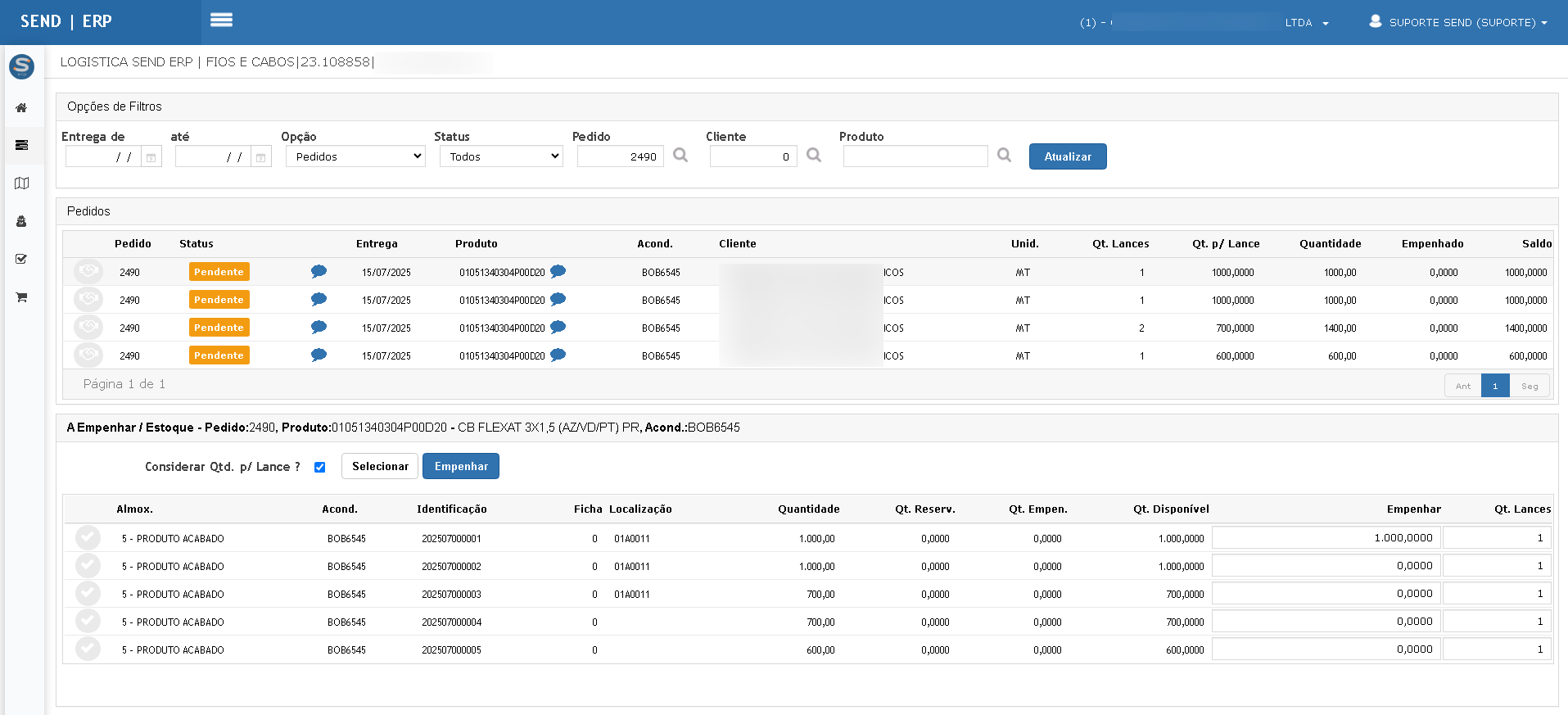Click the search magnifier next to Produto
Viewport: 1568px width, 715px height.
1005,155
